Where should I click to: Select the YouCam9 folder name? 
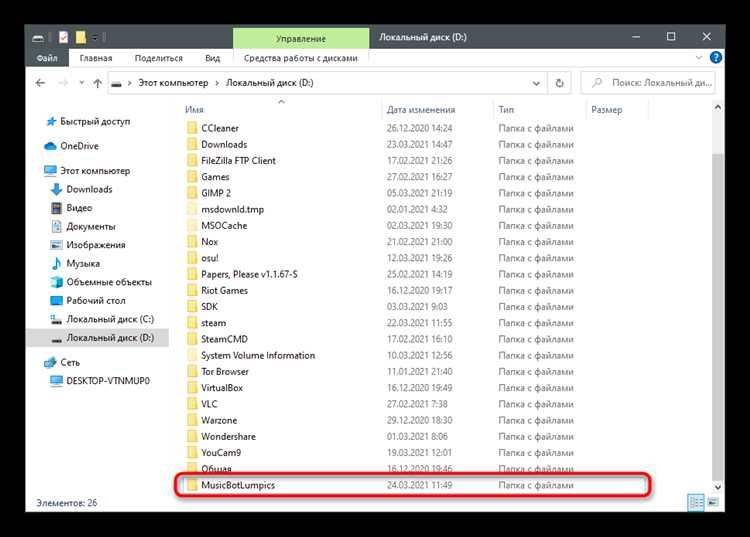point(221,453)
